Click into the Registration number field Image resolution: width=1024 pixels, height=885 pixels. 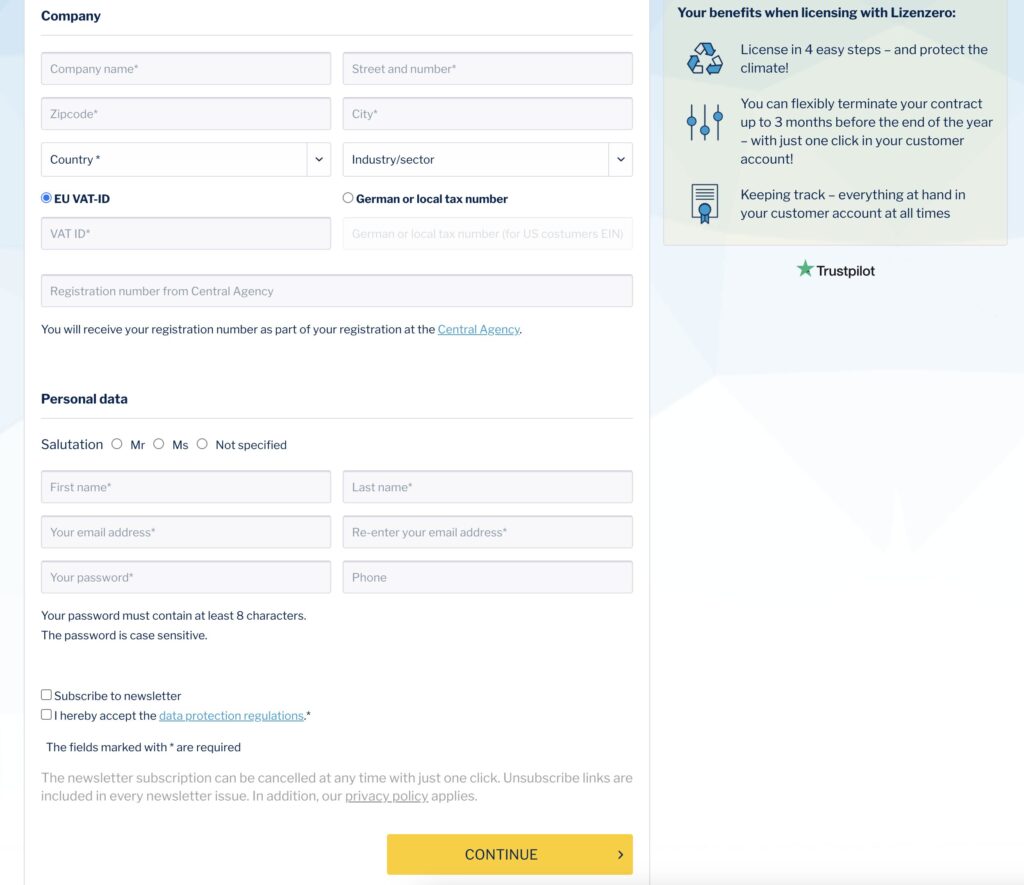click(337, 291)
